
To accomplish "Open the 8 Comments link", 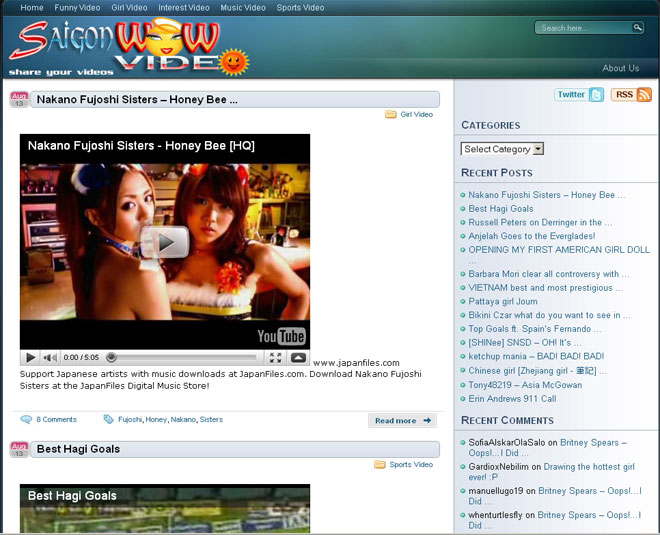I will [56, 419].
